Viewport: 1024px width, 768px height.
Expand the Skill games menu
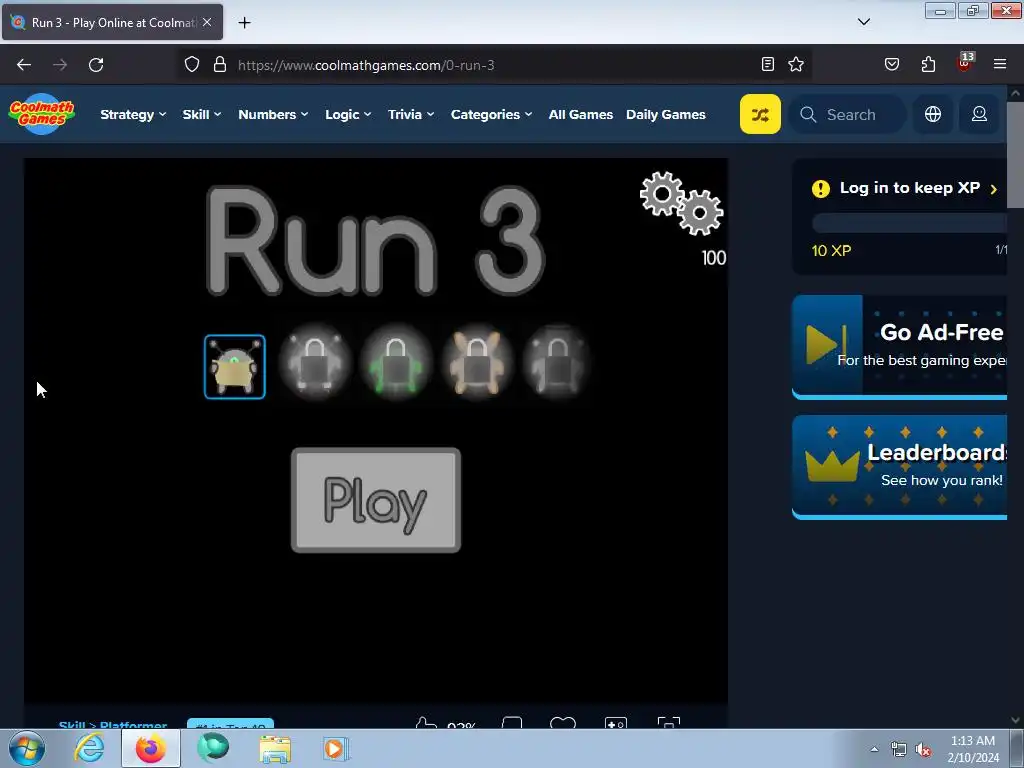(202, 114)
